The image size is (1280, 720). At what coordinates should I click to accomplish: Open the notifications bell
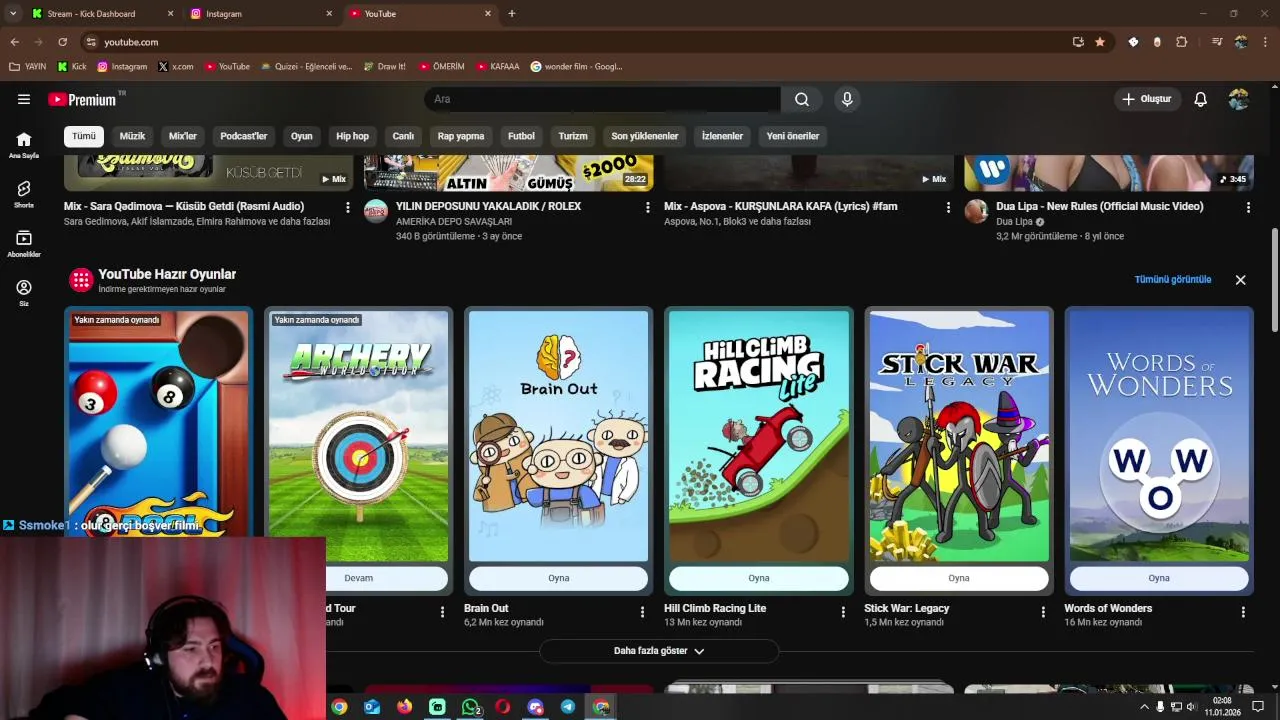pos(1200,99)
